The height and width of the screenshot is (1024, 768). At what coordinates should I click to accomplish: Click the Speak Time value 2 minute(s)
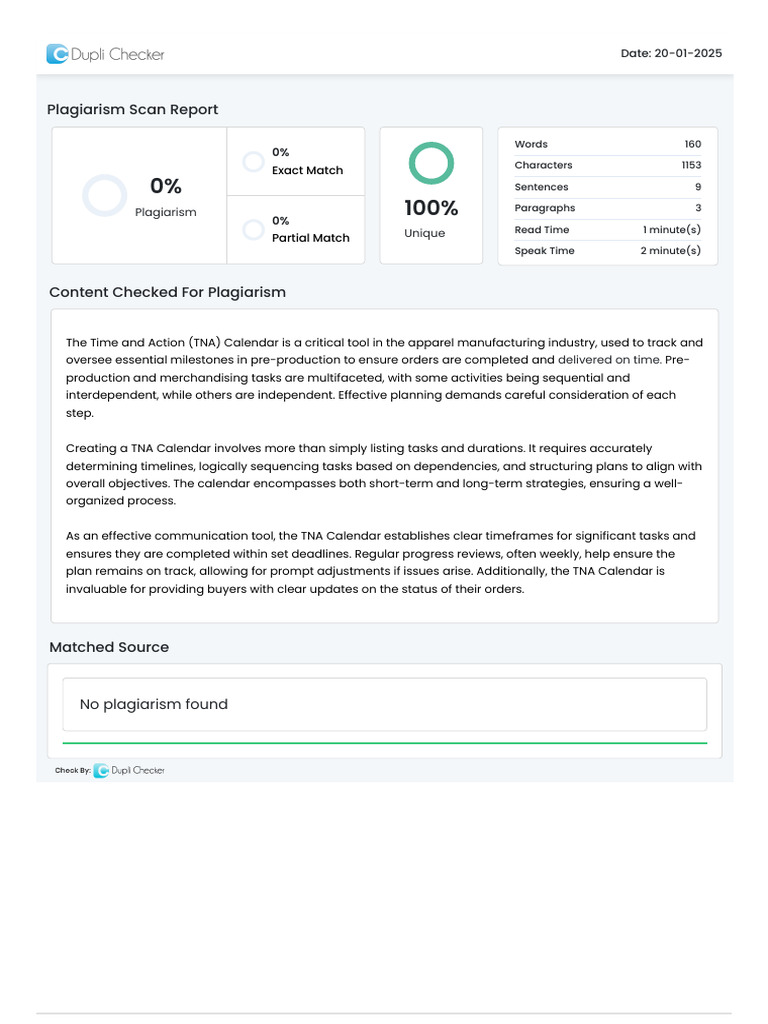671,251
